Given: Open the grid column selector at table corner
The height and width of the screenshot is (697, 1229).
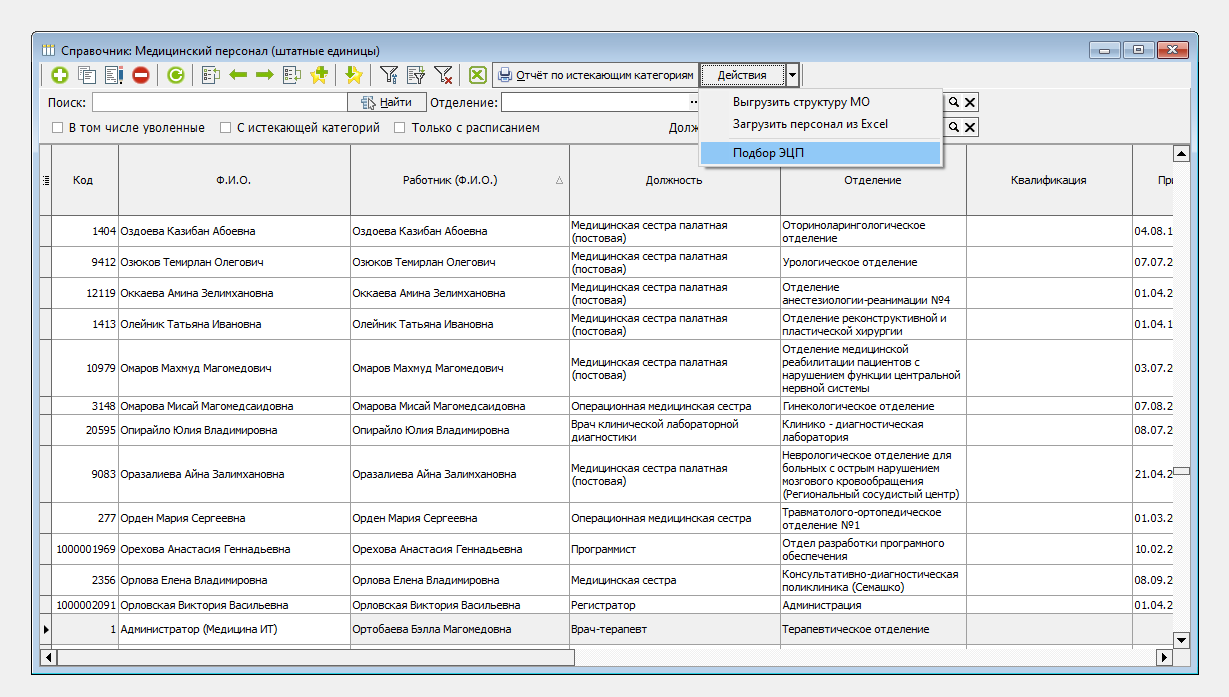Looking at the screenshot, I should click(x=46, y=180).
